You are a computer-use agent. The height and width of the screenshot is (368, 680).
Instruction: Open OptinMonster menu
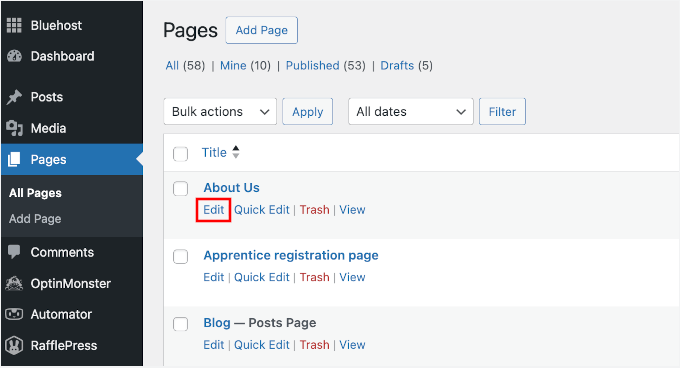pos(72,283)
